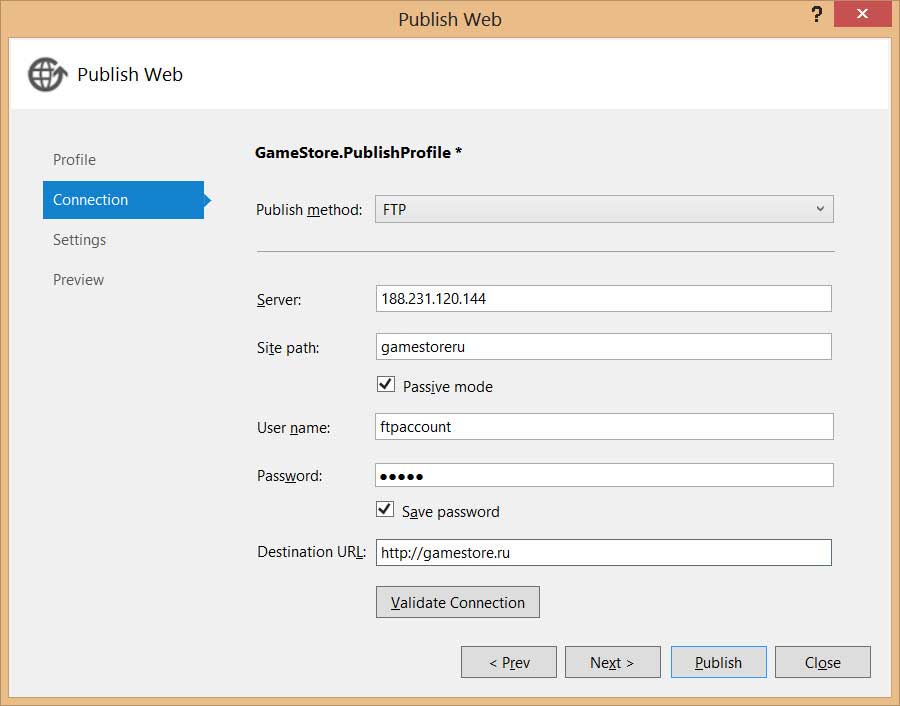Viewport: 900px width, 706px height.
Task: Advance with the Next button
Action: [x=612, y=662]
